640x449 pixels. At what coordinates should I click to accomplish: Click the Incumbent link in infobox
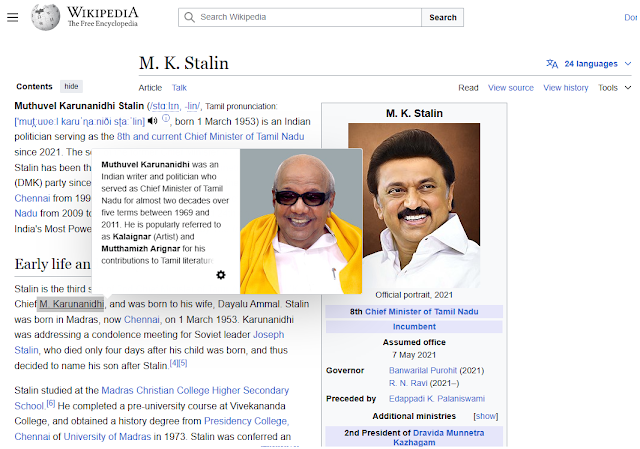[414, 327]
